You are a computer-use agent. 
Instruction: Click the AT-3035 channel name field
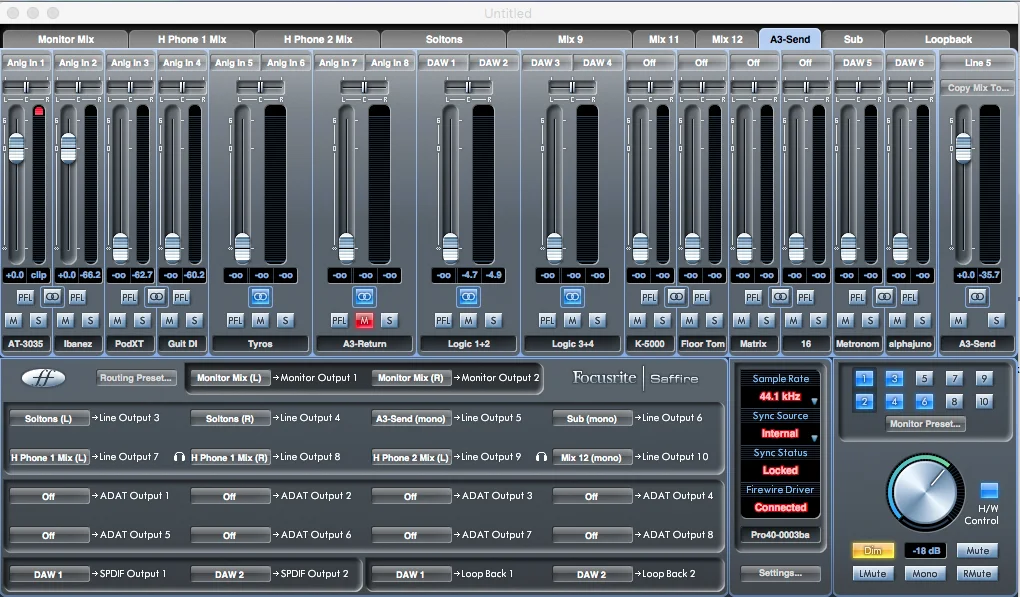coord(25,343)
